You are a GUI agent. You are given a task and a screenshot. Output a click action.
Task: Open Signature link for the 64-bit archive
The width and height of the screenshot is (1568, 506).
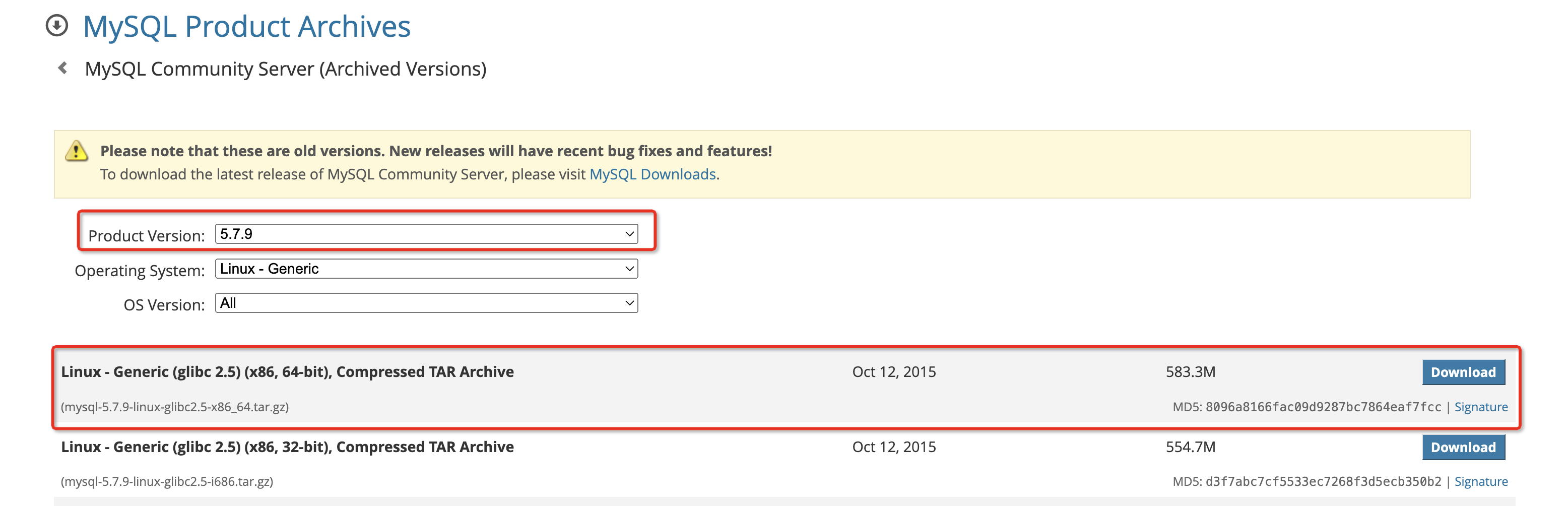(1480, 407)
